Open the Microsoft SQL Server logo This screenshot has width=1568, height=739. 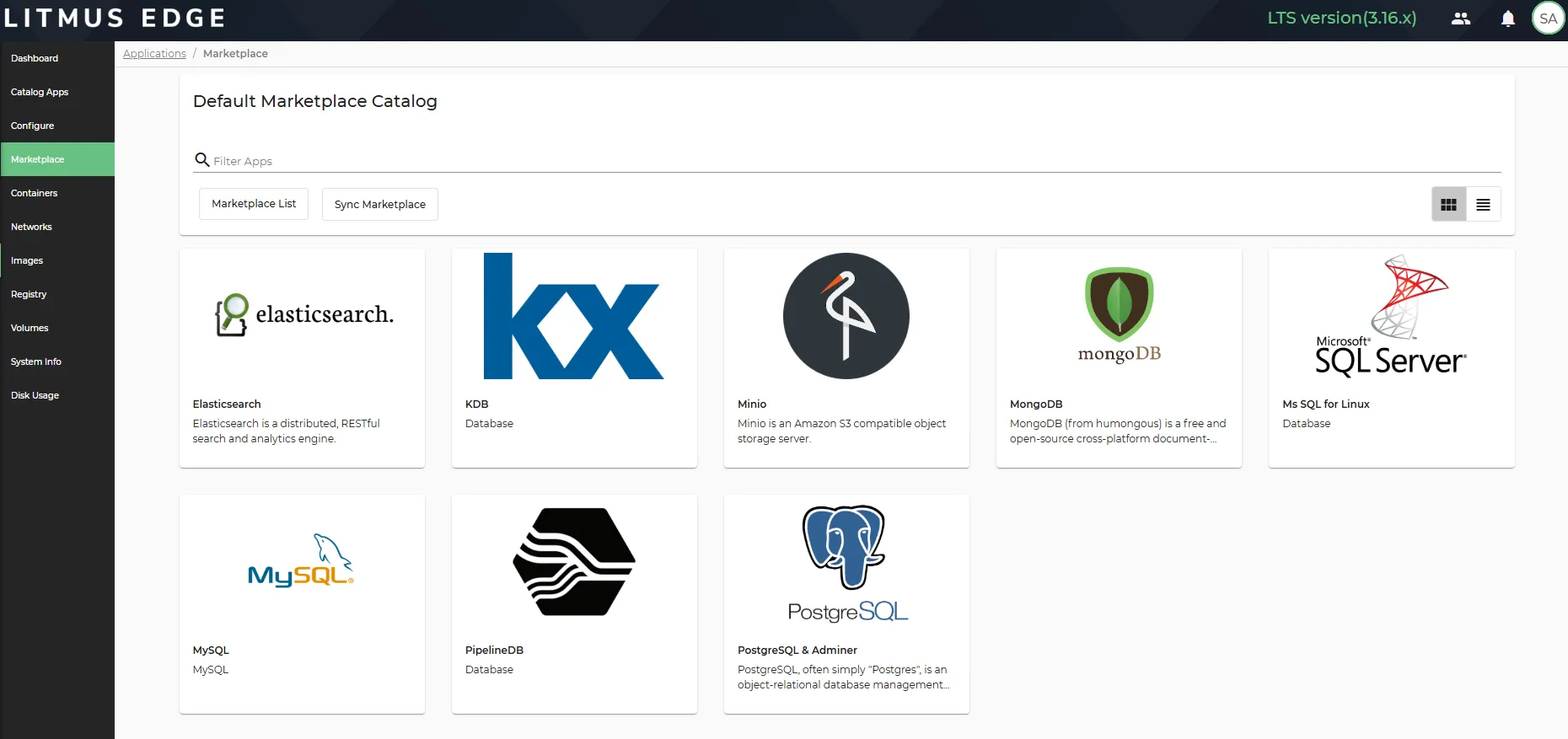tap(1391, 315)
